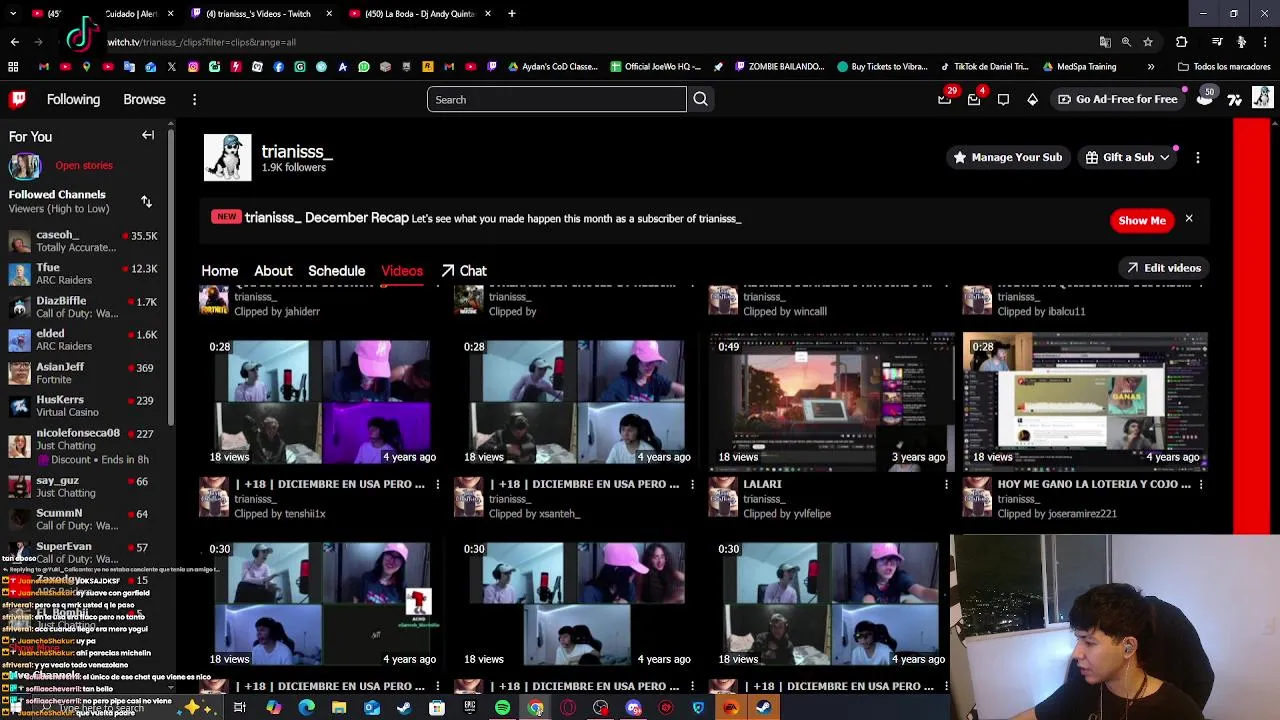Screen dimensions: 1280x720
Task: Open options for clip by xsanteh_
Action: click(x=692, y=484)
